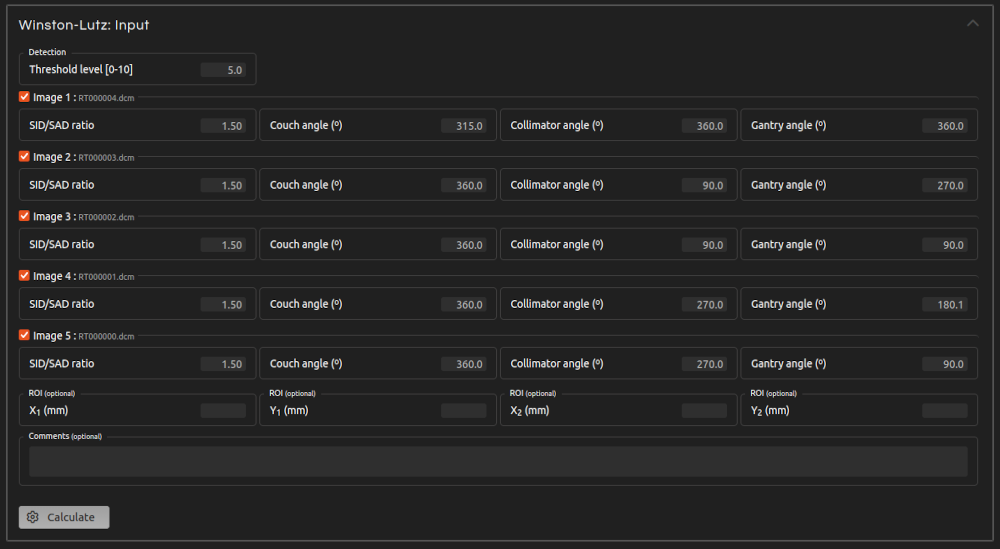Image resolution: width=1000 pixels, height=549 pixels.
Task: Click the Calculate button
Action: point(64,517)
